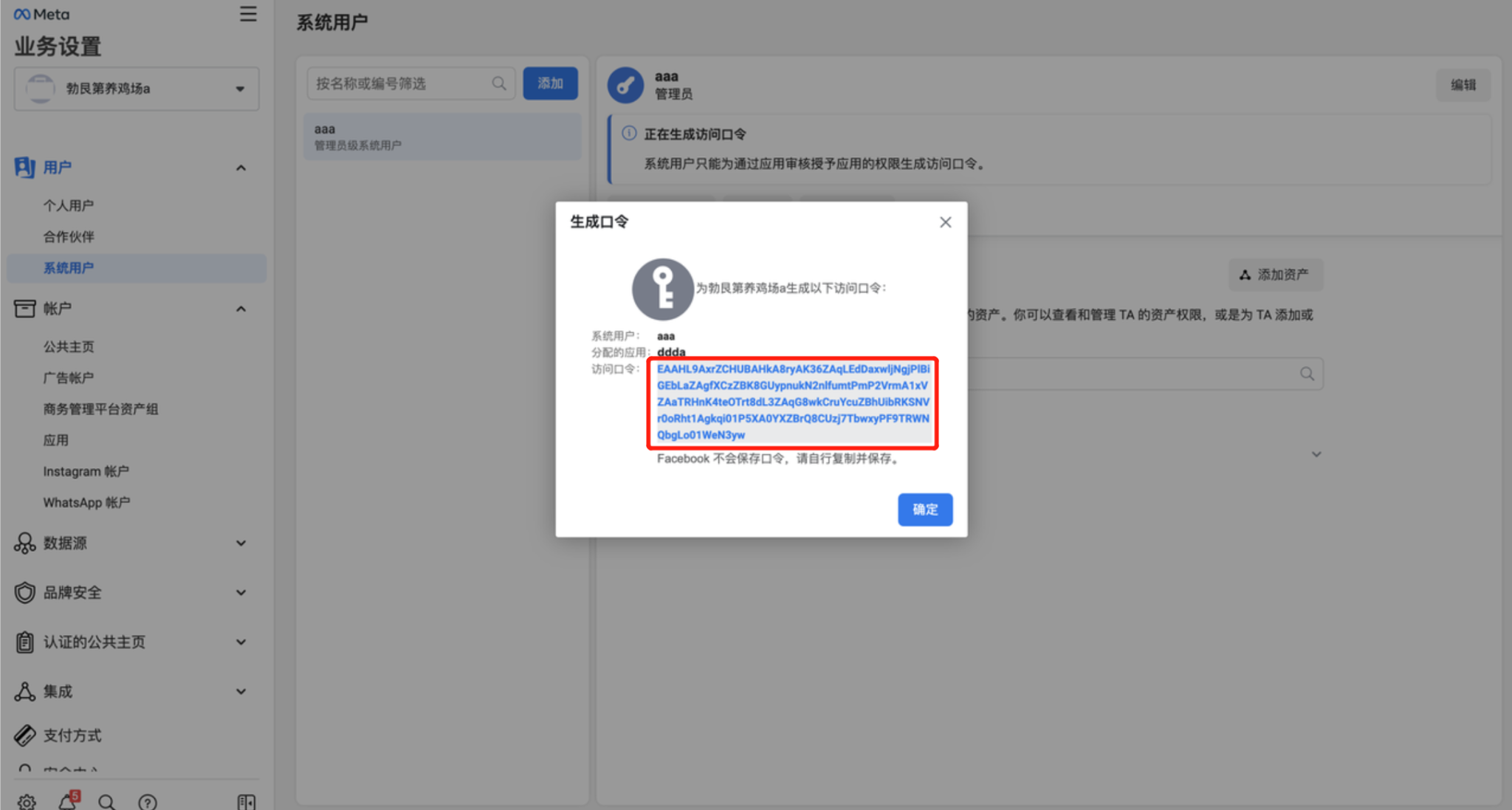Image resolution: width=1512 pixels, height=810 pixels.
Task: Open the notifications bell icon
Action: [x=68, y=800]
